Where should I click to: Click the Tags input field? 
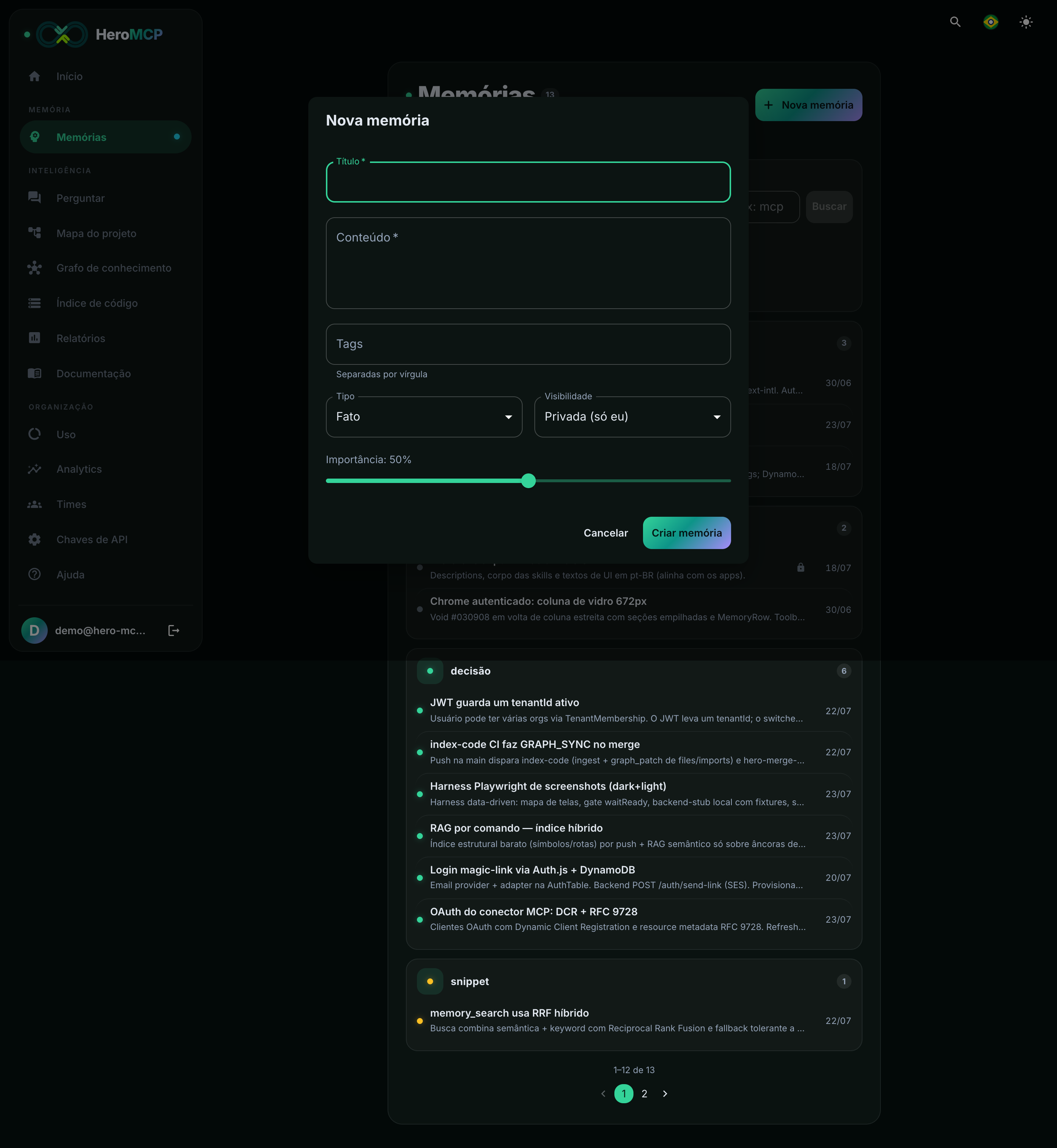(528, 344)
